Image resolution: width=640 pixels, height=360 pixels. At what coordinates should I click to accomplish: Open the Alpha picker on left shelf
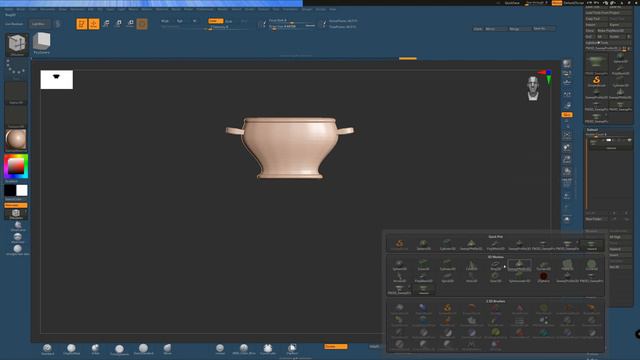pos(16,93)
